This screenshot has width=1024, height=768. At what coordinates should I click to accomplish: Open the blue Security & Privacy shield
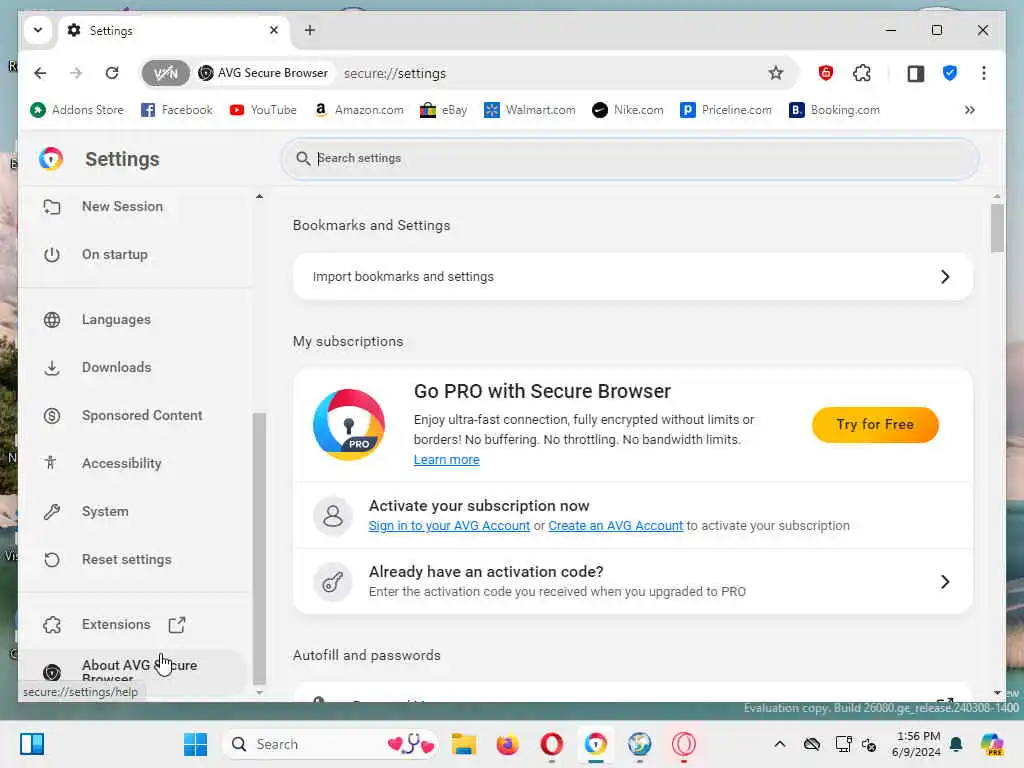[950, 73]
